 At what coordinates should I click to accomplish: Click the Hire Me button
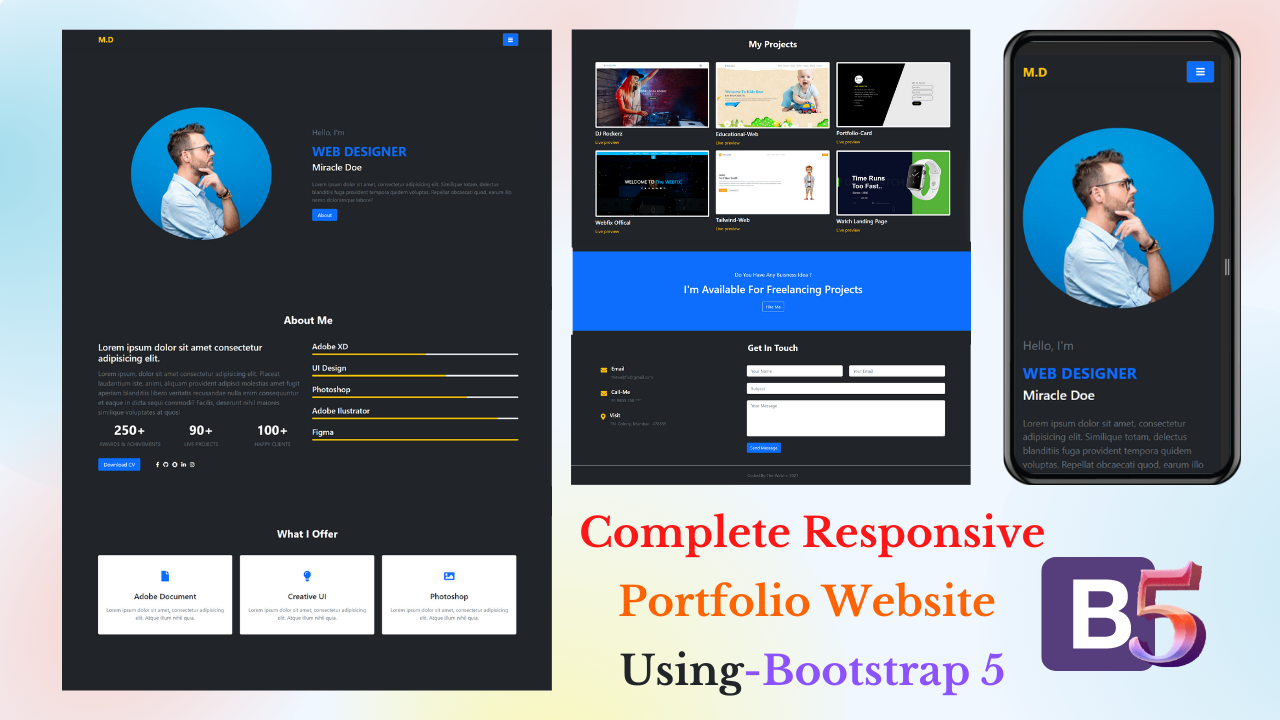[x=772, y=307]
